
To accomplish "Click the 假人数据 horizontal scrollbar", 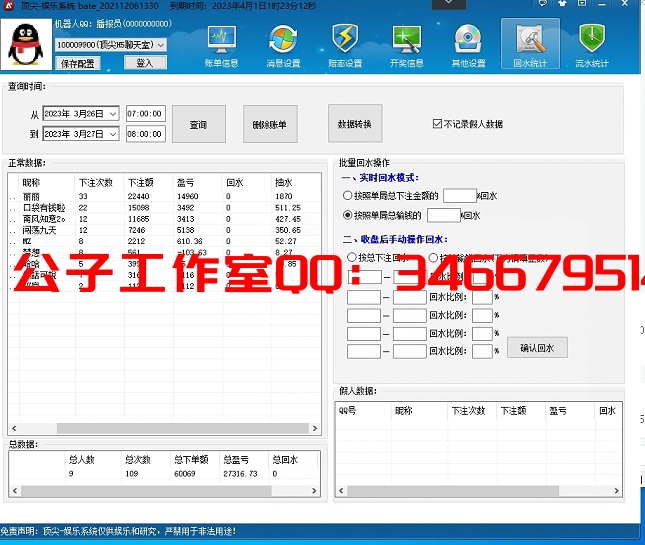I will 453,491.
